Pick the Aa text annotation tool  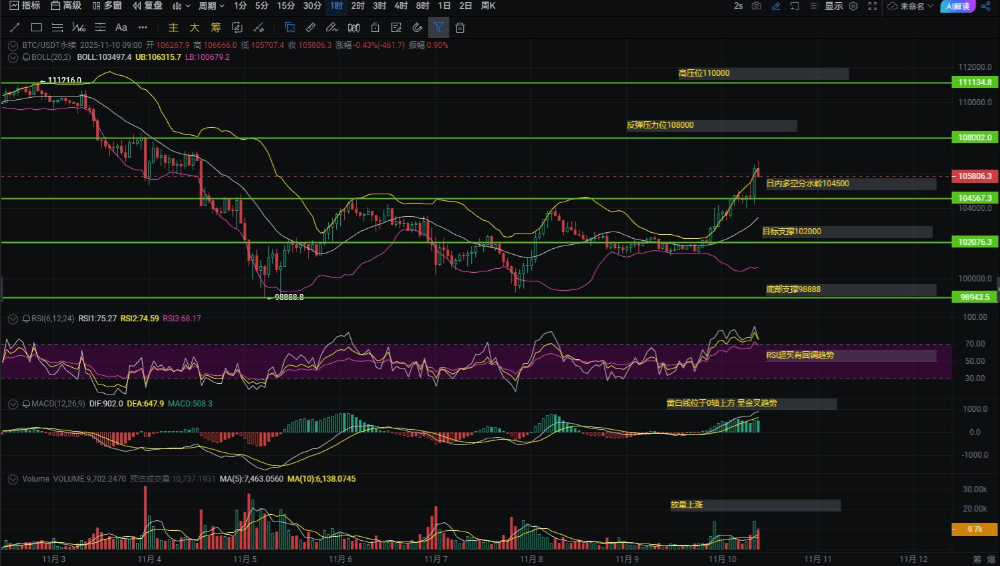tap(121, 27)
